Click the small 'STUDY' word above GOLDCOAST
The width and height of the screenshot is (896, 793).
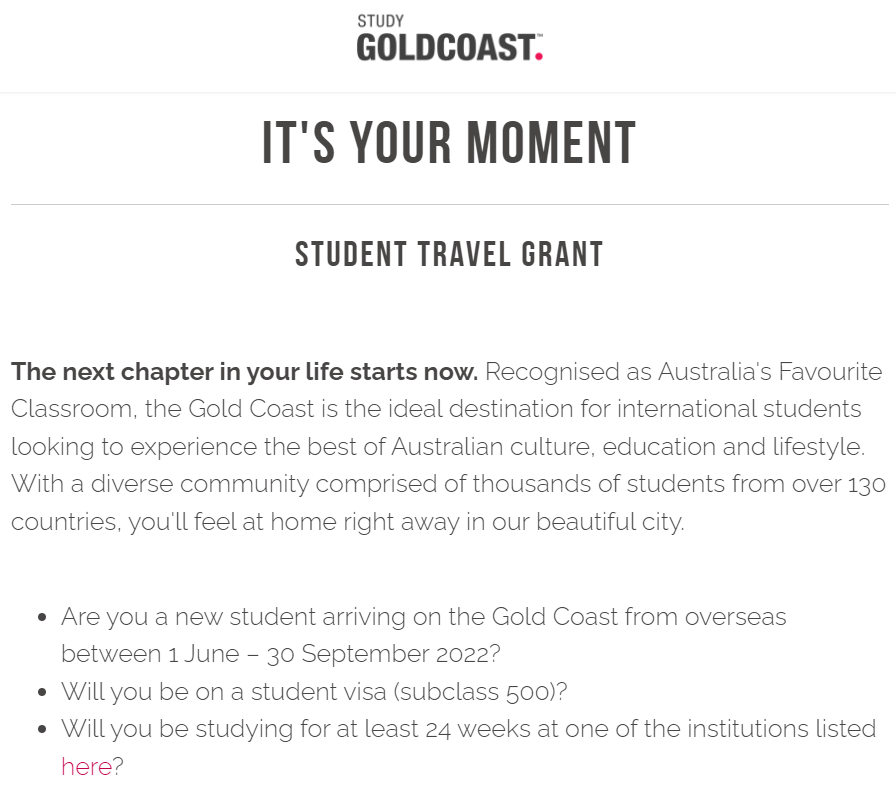pyautogui.click(x=380, y=21)
